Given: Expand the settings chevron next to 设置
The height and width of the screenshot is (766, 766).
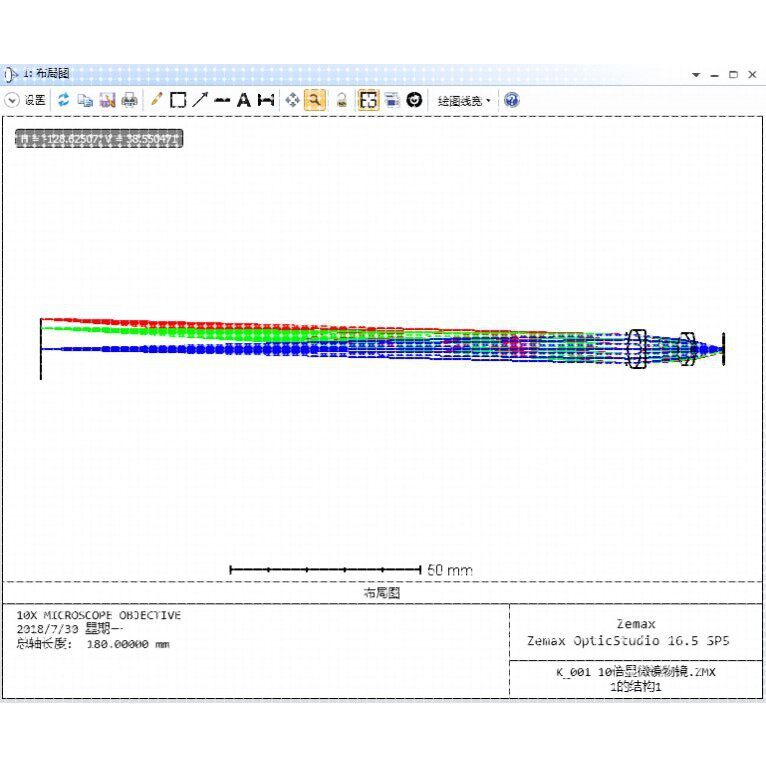Looking at the screenshot, I should coord(12,101).
